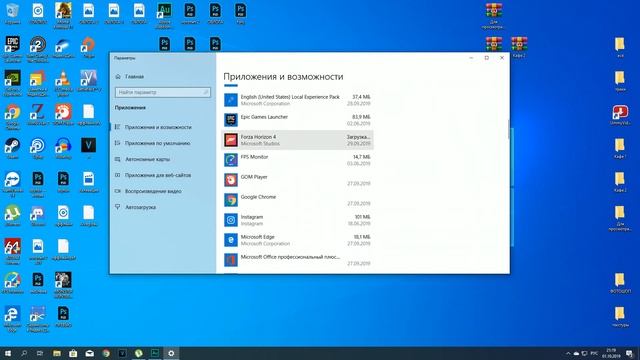
Task: Select the Steam desktop shortcut
Action: pos(12,149)
